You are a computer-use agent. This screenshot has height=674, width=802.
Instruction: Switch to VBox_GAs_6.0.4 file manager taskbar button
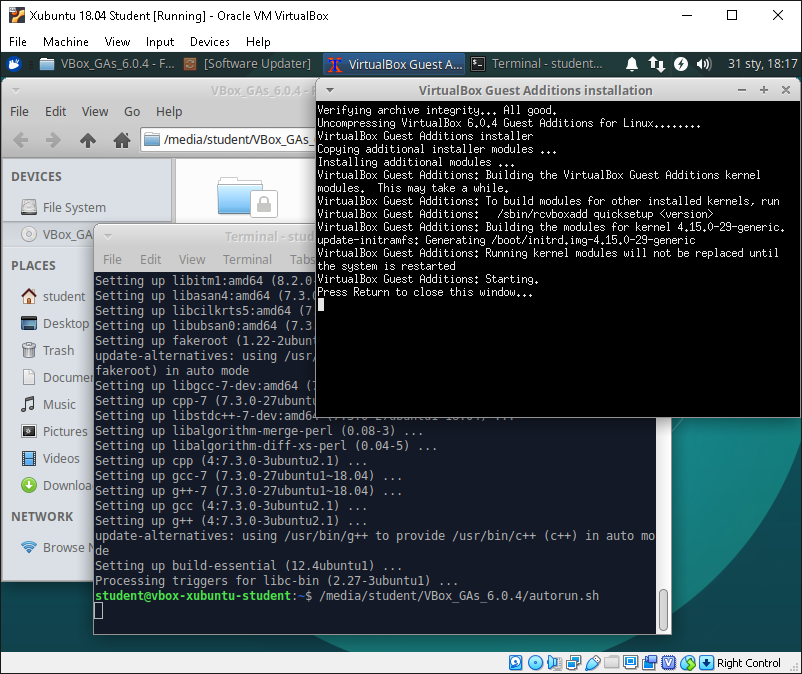click(x=107, y=64)
